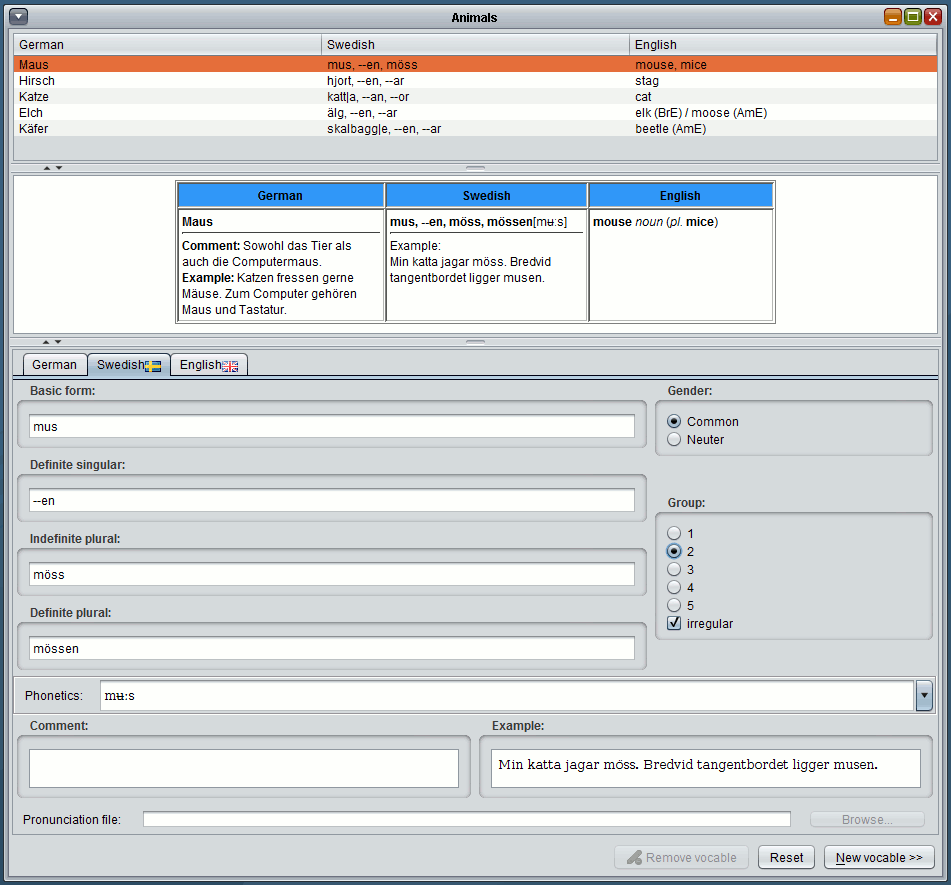Viewport: 951px width, 885px height.
Task: Click the down arrow on the lower split divider
Action: pos(58,342)
